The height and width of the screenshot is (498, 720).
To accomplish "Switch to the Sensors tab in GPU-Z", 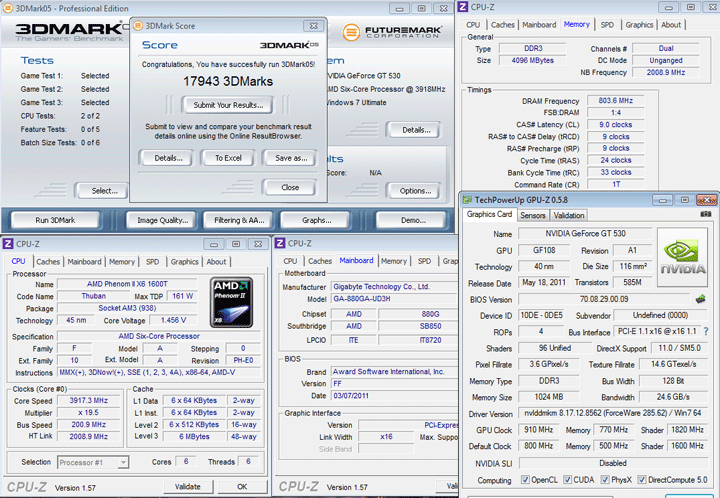I will [533, 215].
